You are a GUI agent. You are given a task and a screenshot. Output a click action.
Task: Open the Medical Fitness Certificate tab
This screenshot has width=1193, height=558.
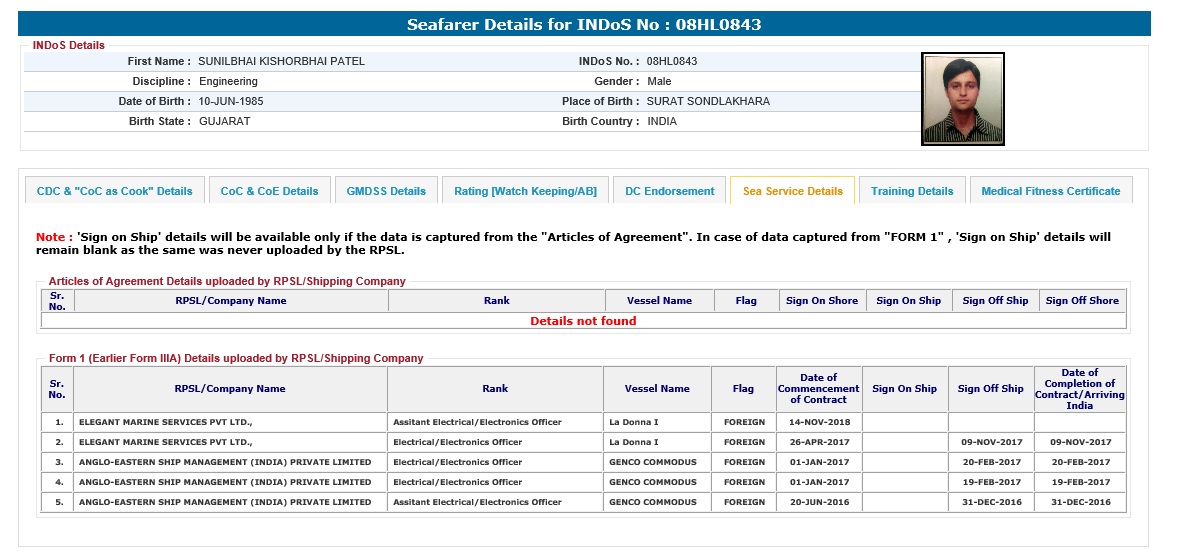pos(1050,191)
